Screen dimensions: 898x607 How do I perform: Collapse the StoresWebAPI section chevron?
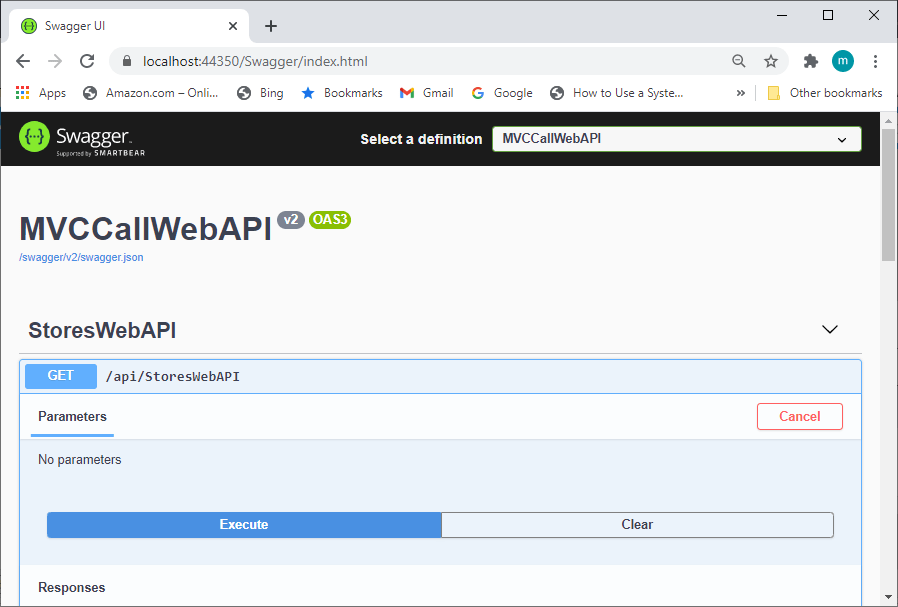pos(829,329)
